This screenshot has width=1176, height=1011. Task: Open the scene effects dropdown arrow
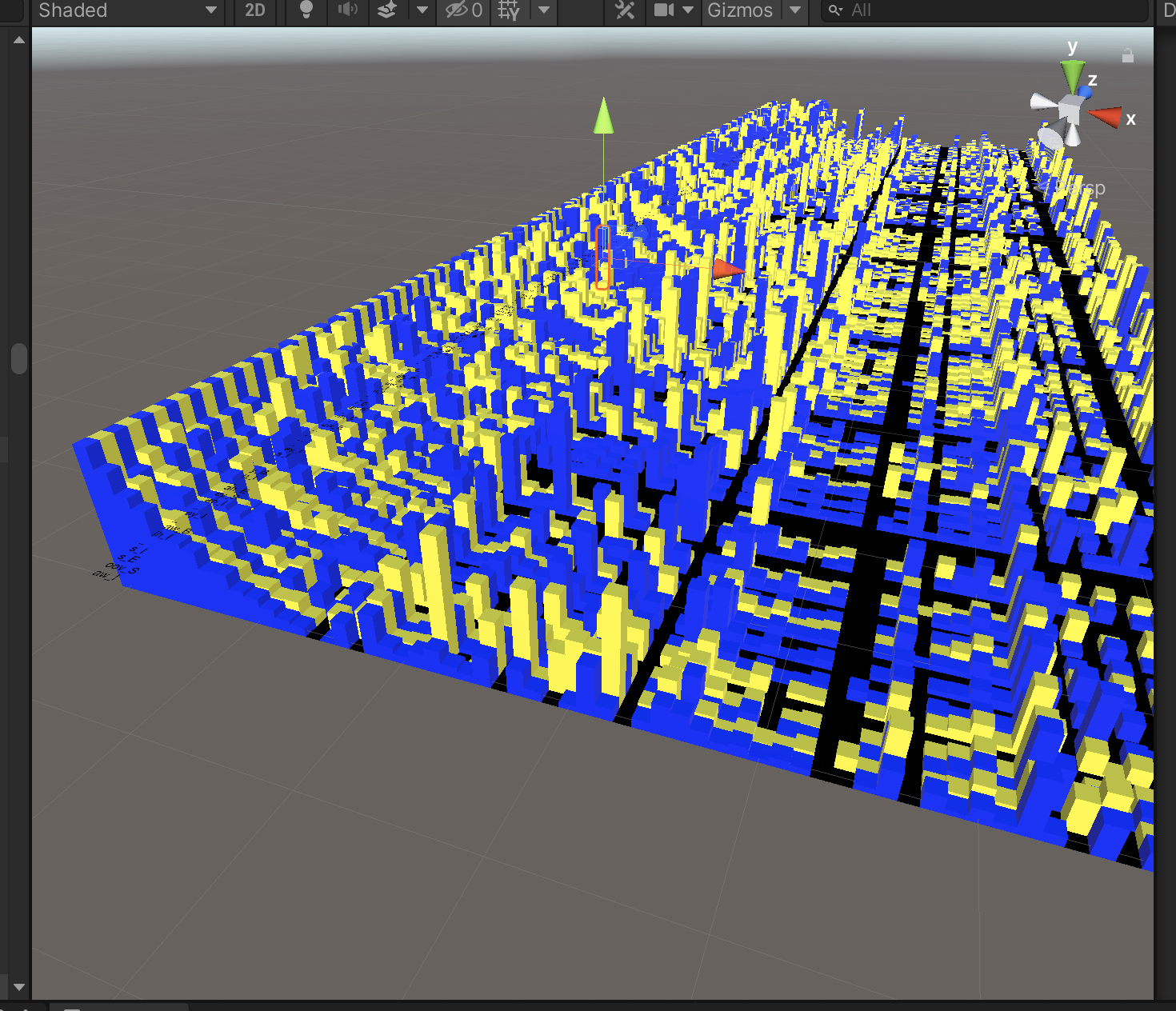tap(422, 10)
